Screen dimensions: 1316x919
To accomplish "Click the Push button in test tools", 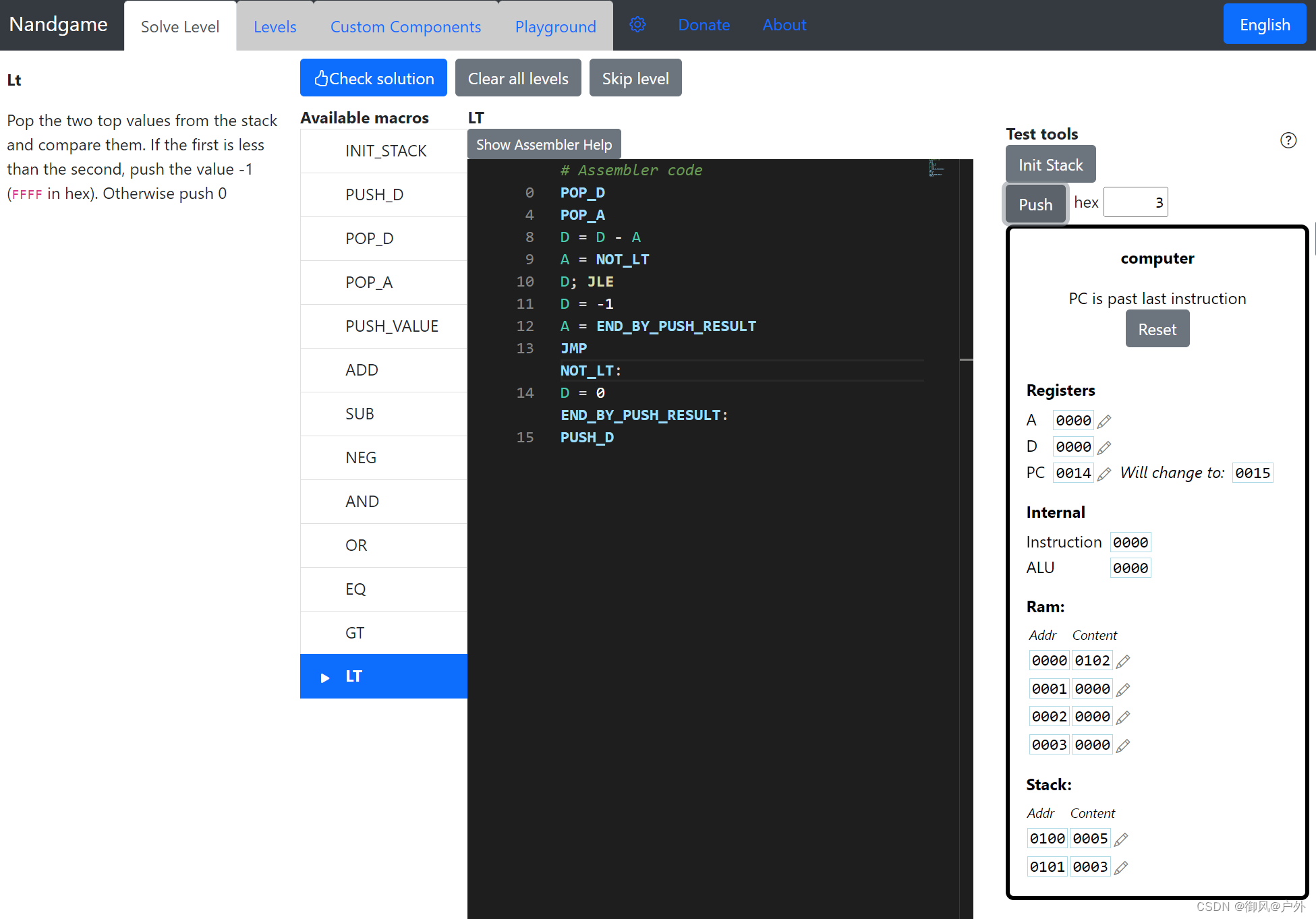I will (x=1035, y=204).
